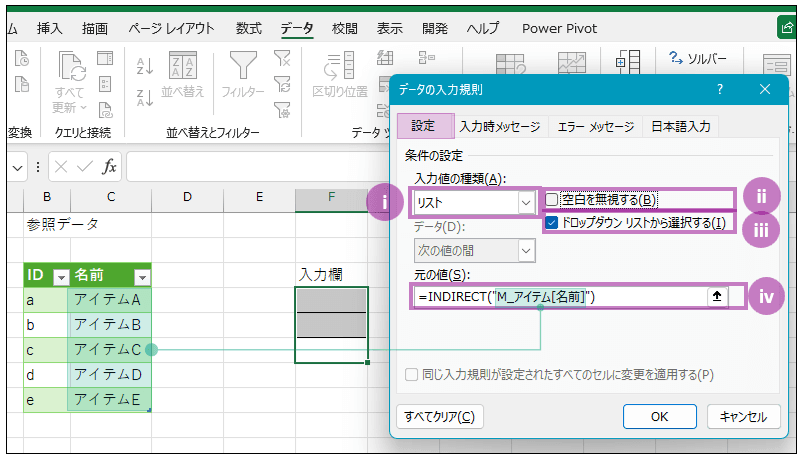
Task: Expand the すべて更新 dropdown arrow
Action: [x=83, y=107]
